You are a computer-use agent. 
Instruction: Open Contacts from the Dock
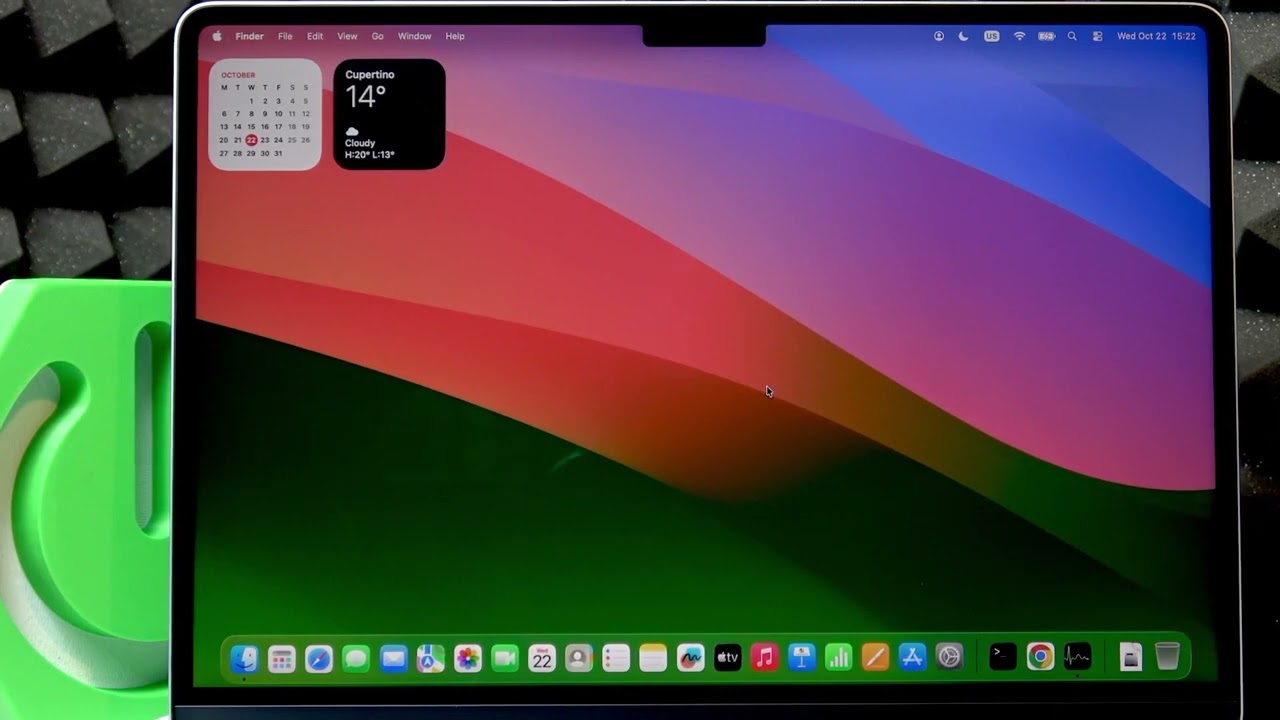(x=579, y=658)
